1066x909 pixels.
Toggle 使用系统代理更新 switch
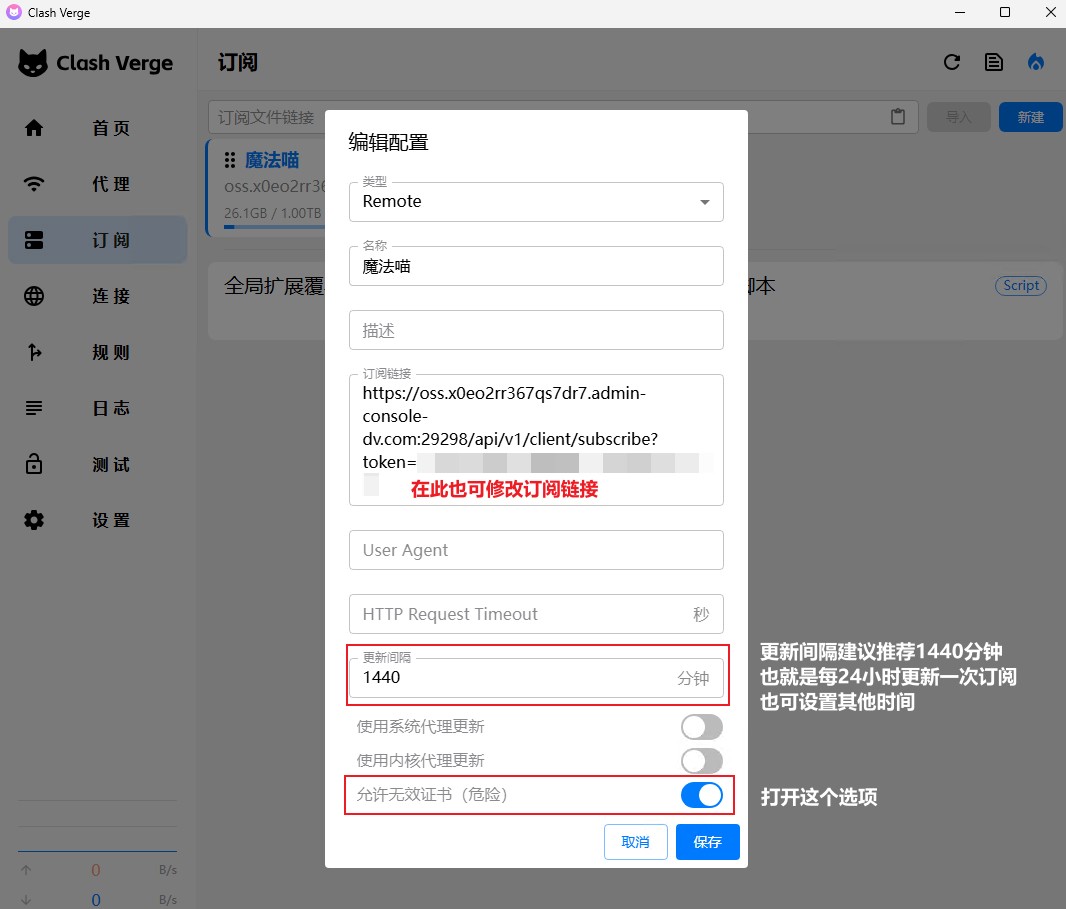click(702, 727)
